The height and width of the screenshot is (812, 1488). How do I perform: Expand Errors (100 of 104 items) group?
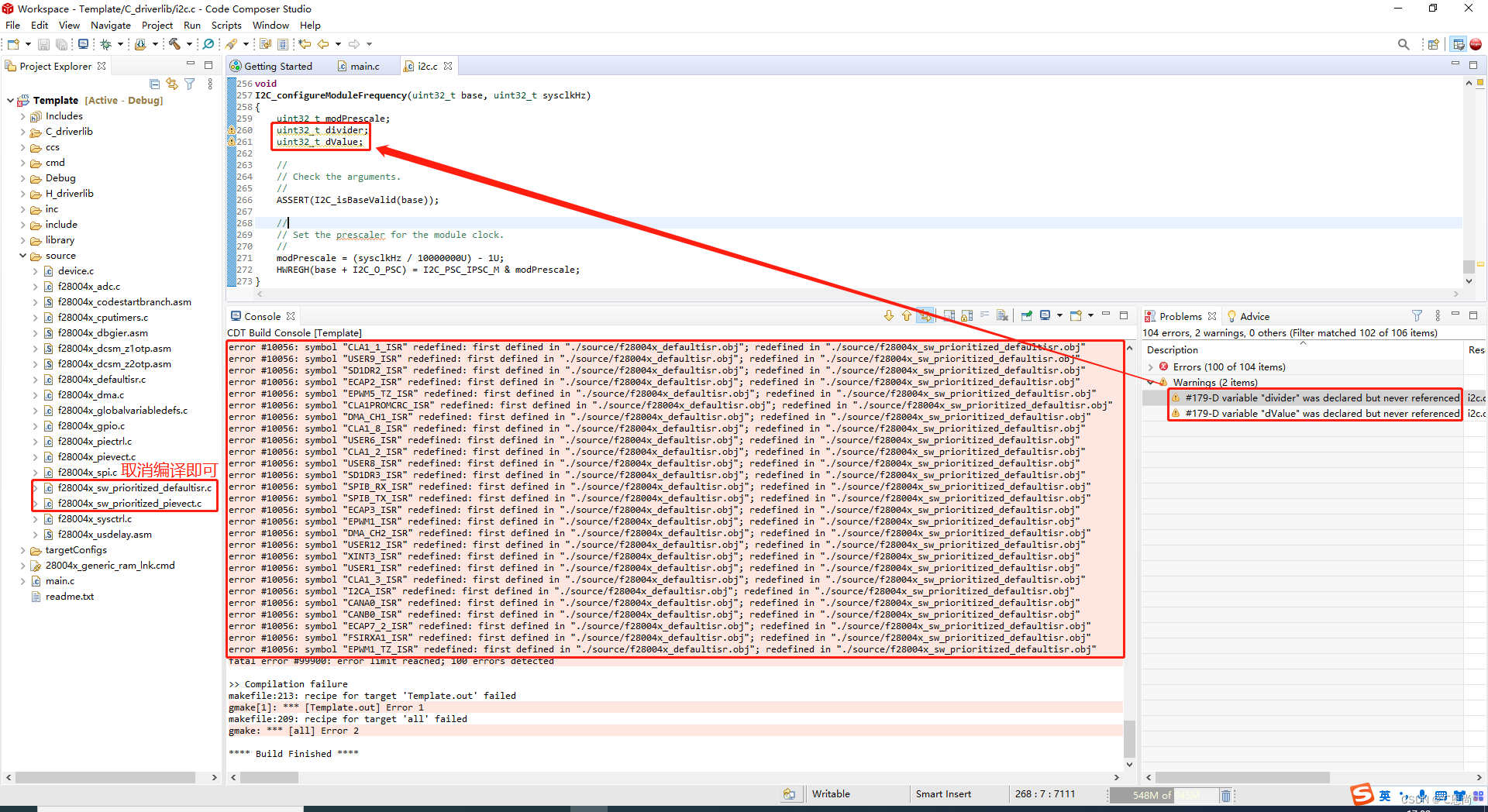coord(1151,367)
